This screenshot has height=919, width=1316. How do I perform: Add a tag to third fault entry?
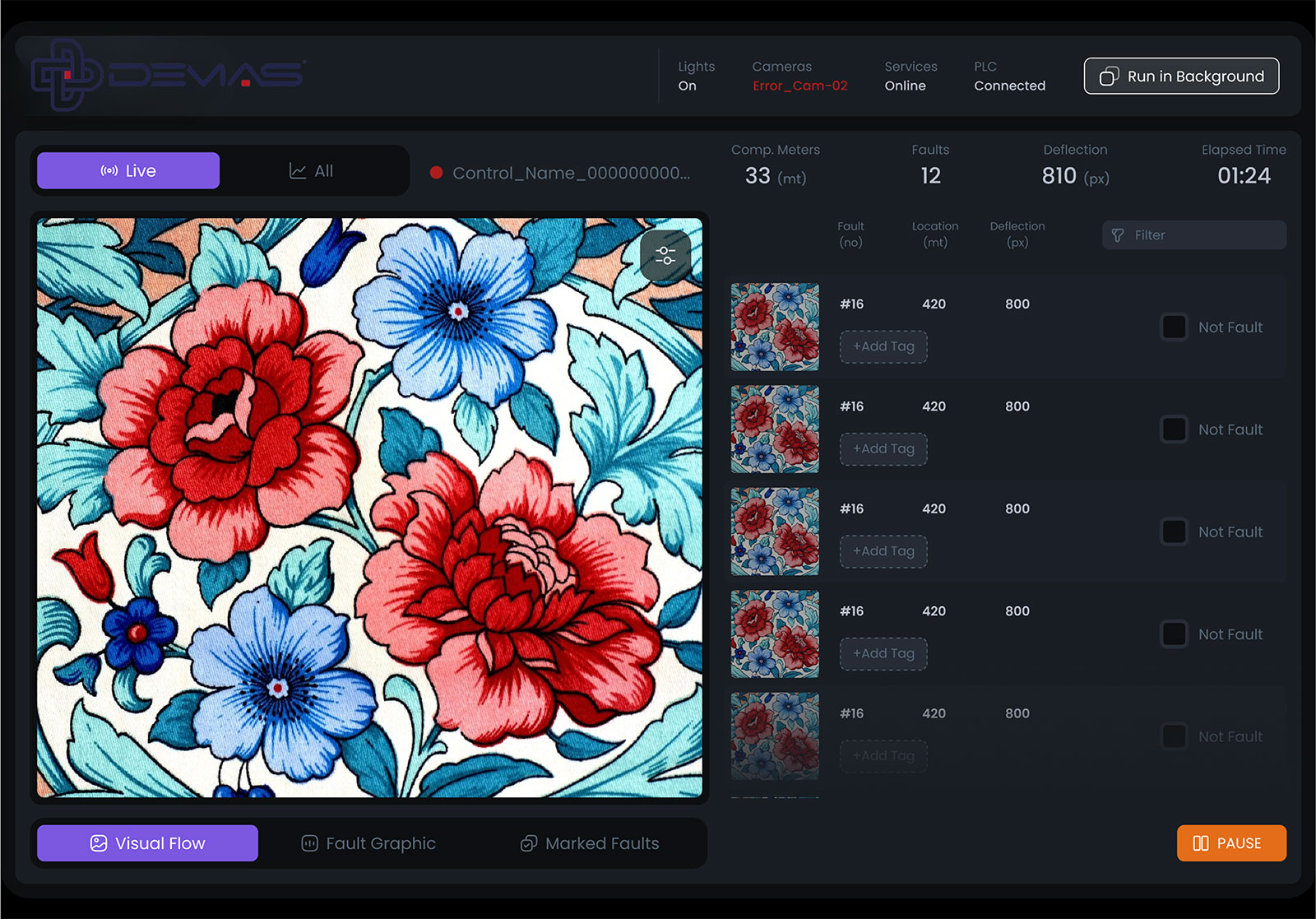pyautogui.click(x=883, y=551)
